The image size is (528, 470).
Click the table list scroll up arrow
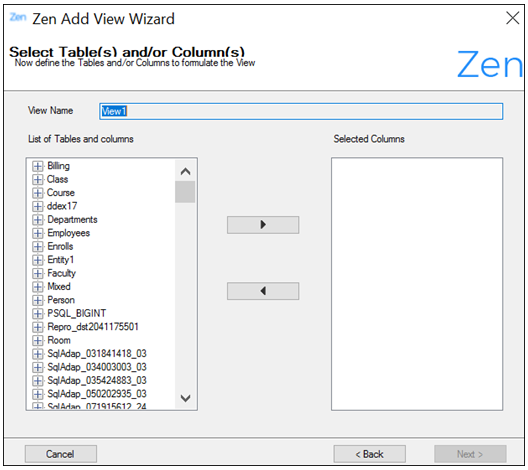tap(185, 171)
